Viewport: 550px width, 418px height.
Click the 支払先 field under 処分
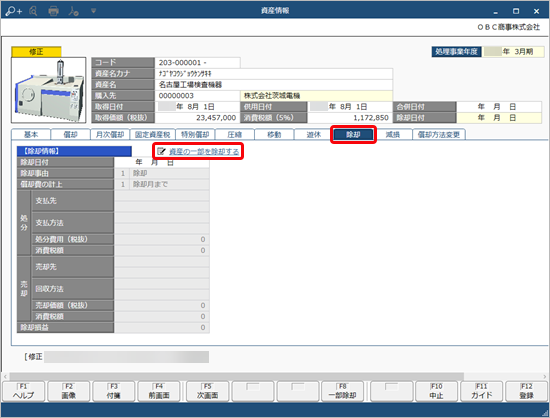click(x=162, y=201)
